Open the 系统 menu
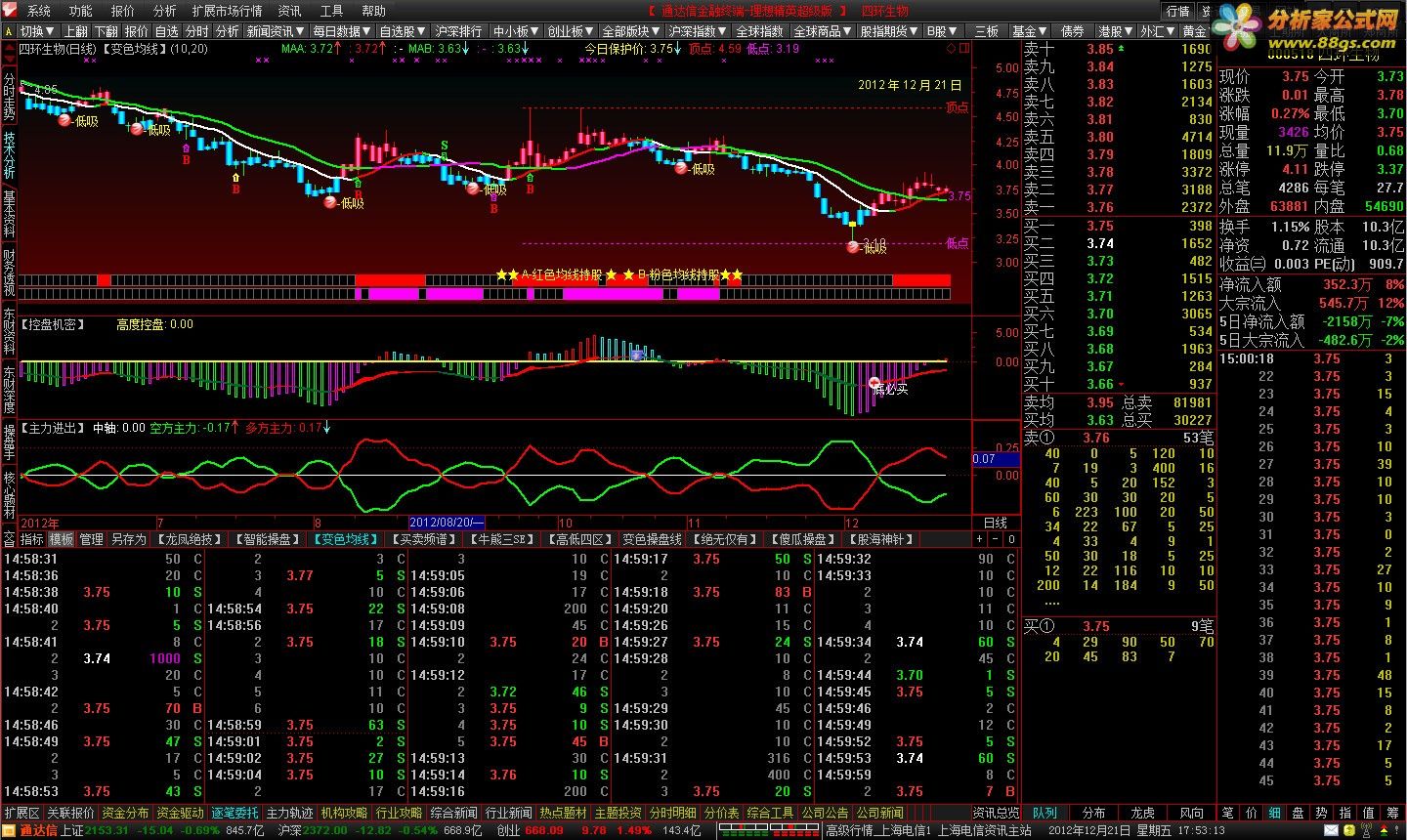The image size is (1407, 840). pyautogui.click(x=38, y=11)
